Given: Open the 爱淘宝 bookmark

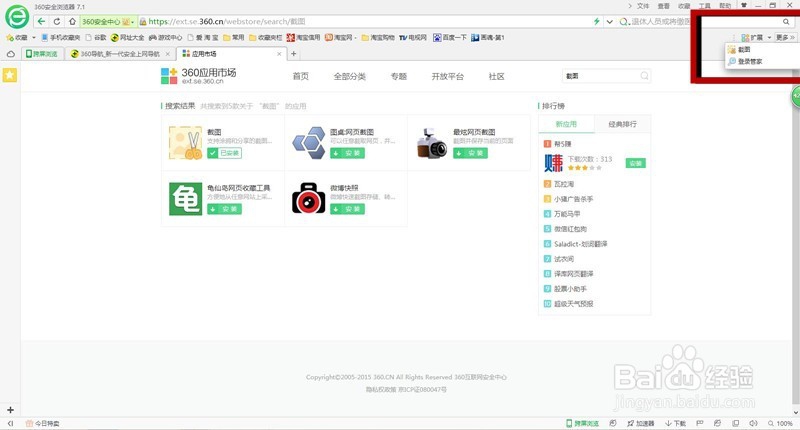Looking at the screenshot, I should pos(203,37).
